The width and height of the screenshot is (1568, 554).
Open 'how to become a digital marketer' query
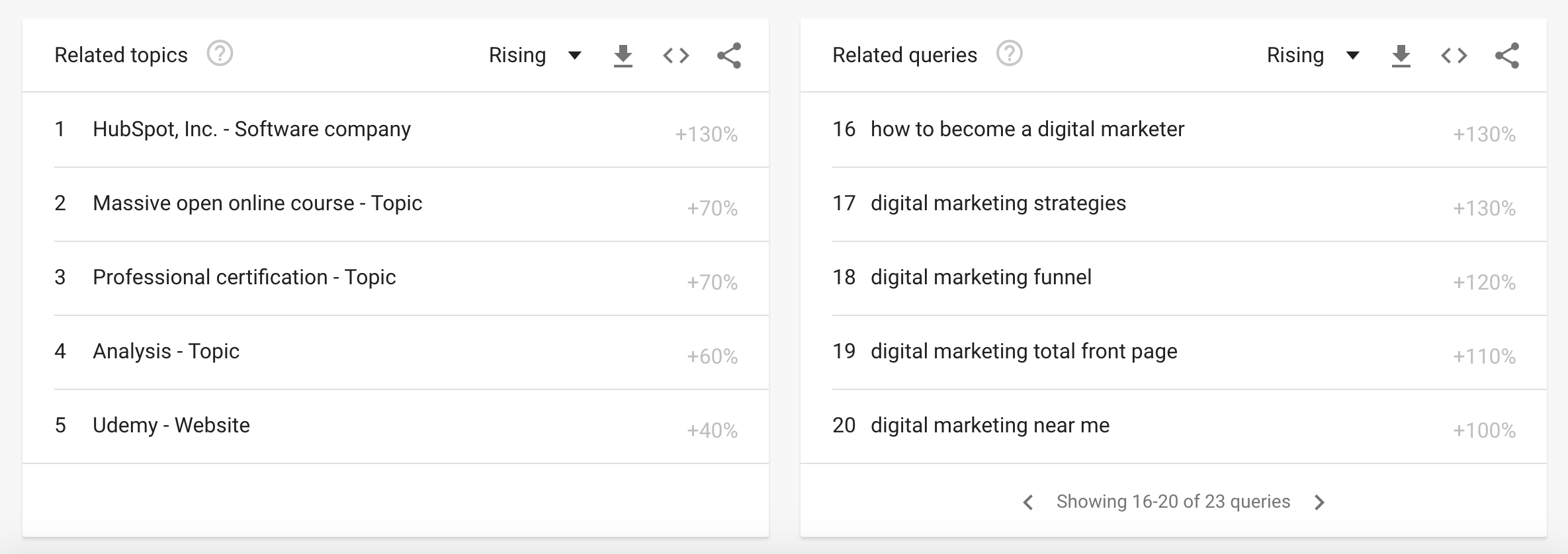coord(1027,130)
